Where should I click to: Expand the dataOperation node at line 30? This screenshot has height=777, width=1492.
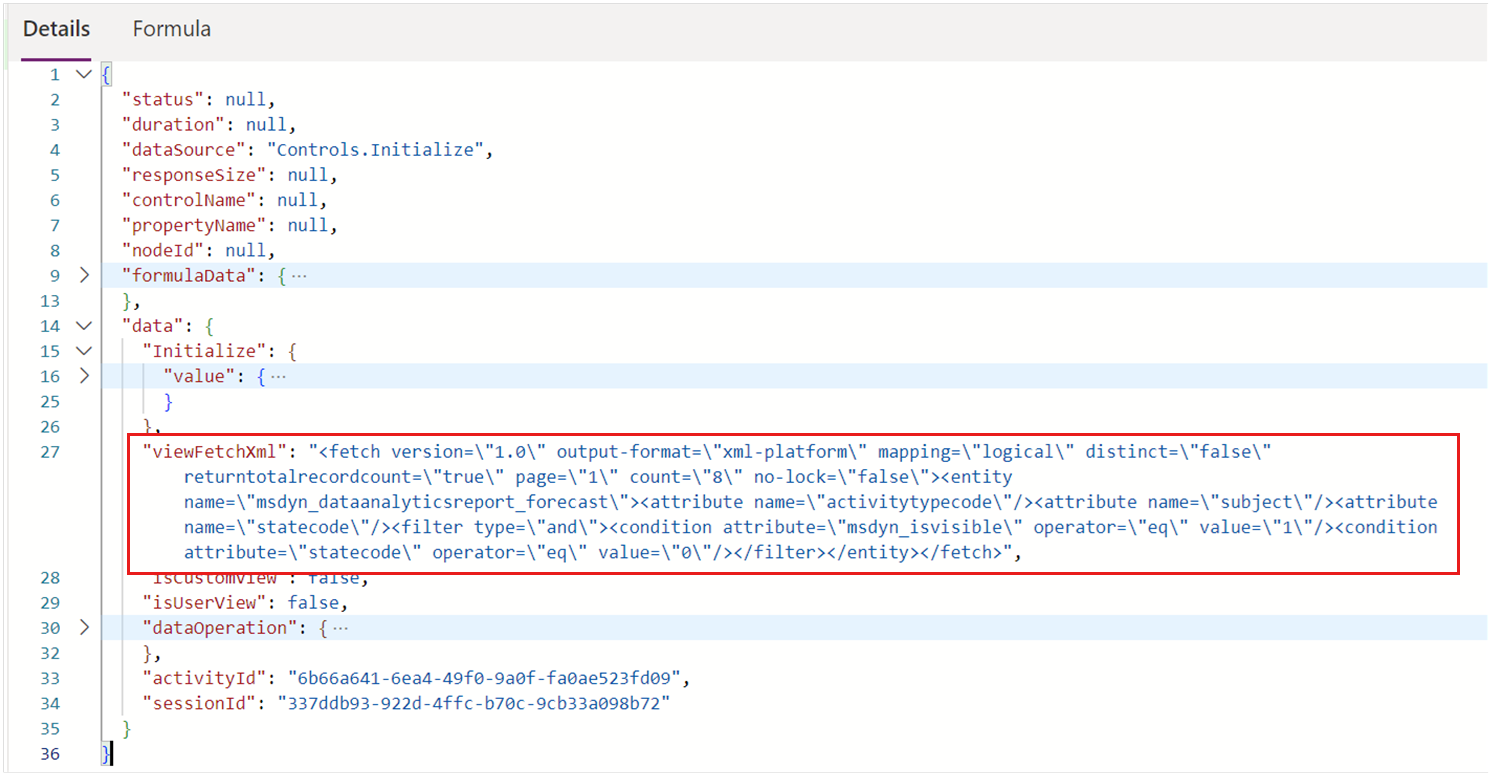click(x=83, y=628)
